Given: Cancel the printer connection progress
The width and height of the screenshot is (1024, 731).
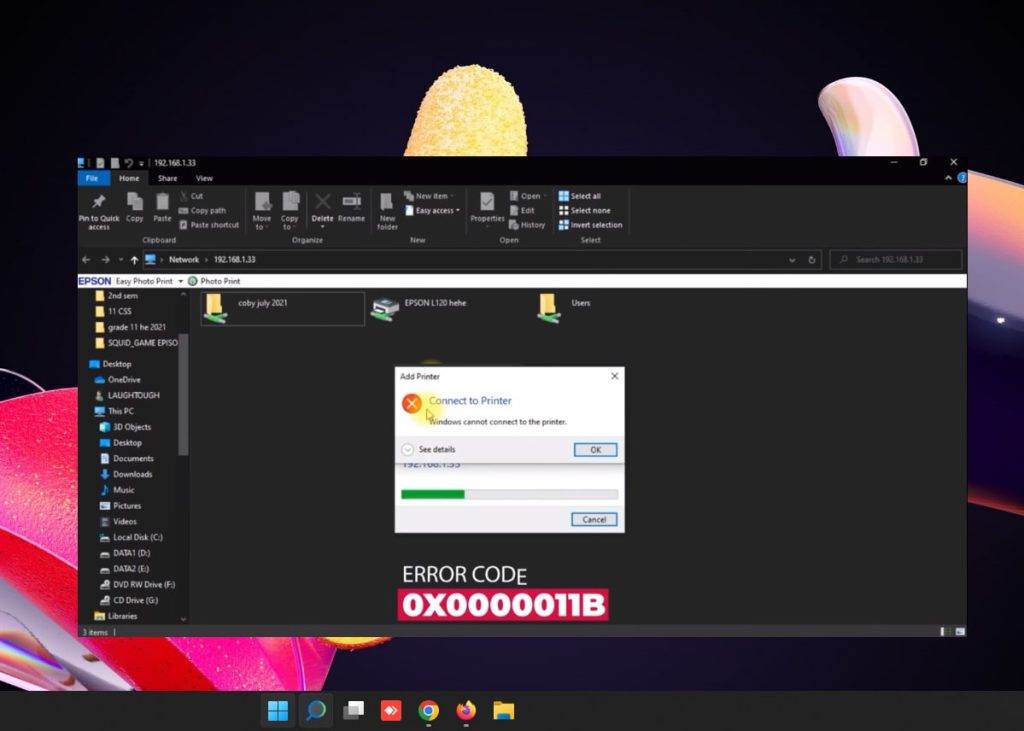Looking at the screenshot, I should pos(594,520).
